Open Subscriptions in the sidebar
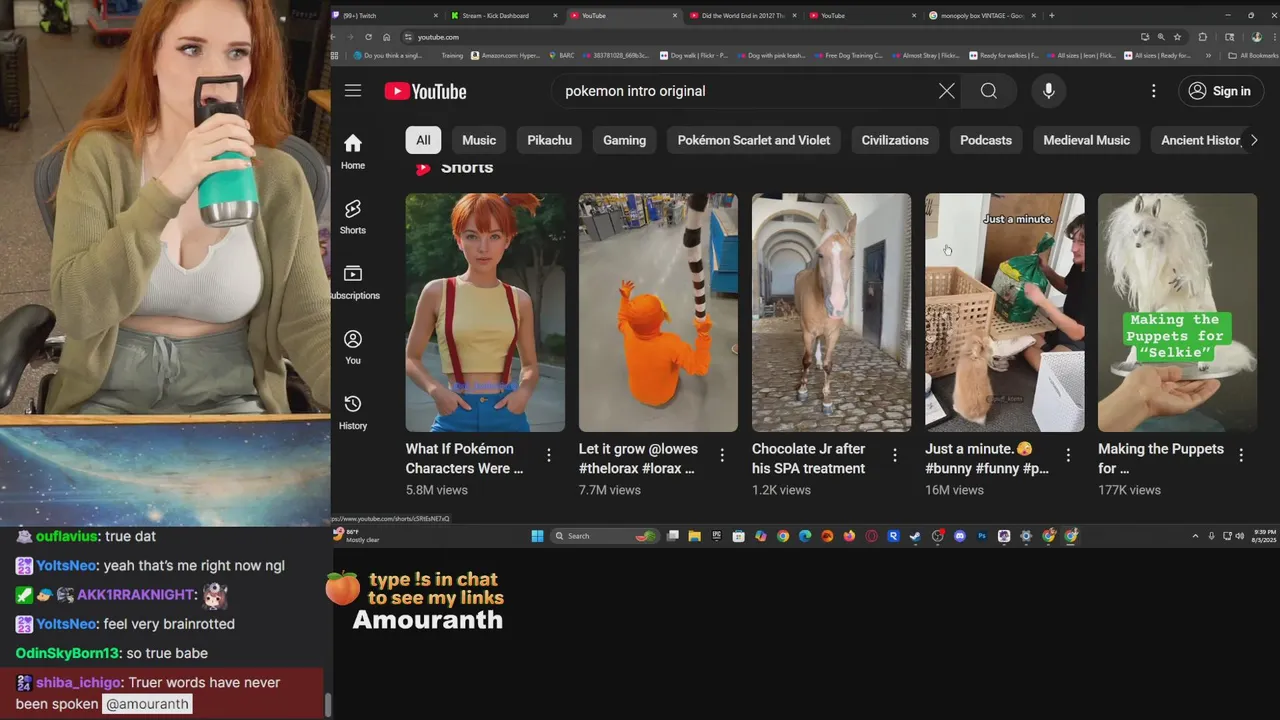The width and height of the screenshot is (1280, 720). [x=353, y=282]
